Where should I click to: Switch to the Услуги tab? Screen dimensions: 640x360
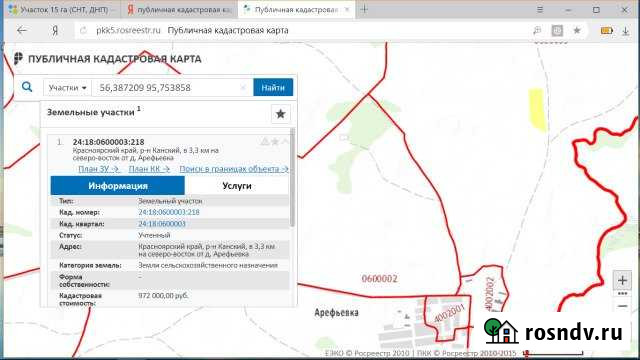point(237,186)
